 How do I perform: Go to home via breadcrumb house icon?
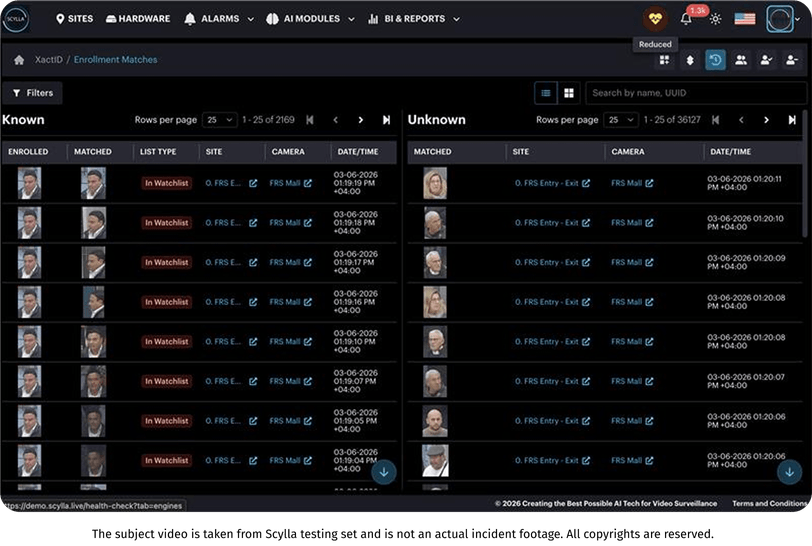(19, 60)
